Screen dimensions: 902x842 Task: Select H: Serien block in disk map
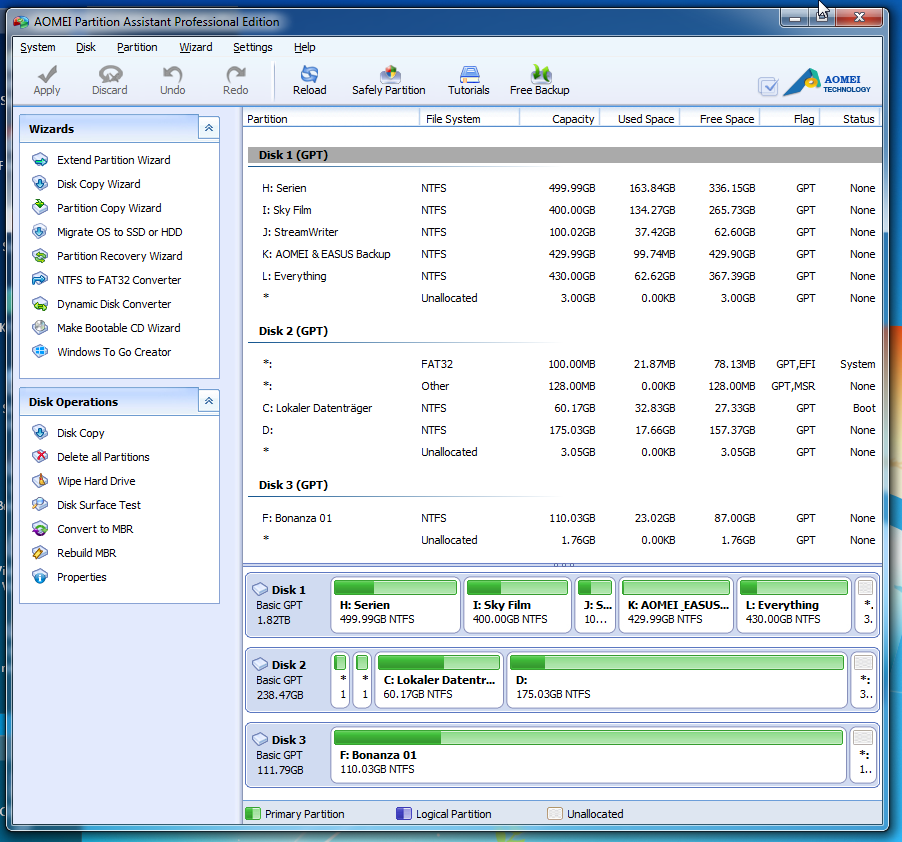[396, 605]
